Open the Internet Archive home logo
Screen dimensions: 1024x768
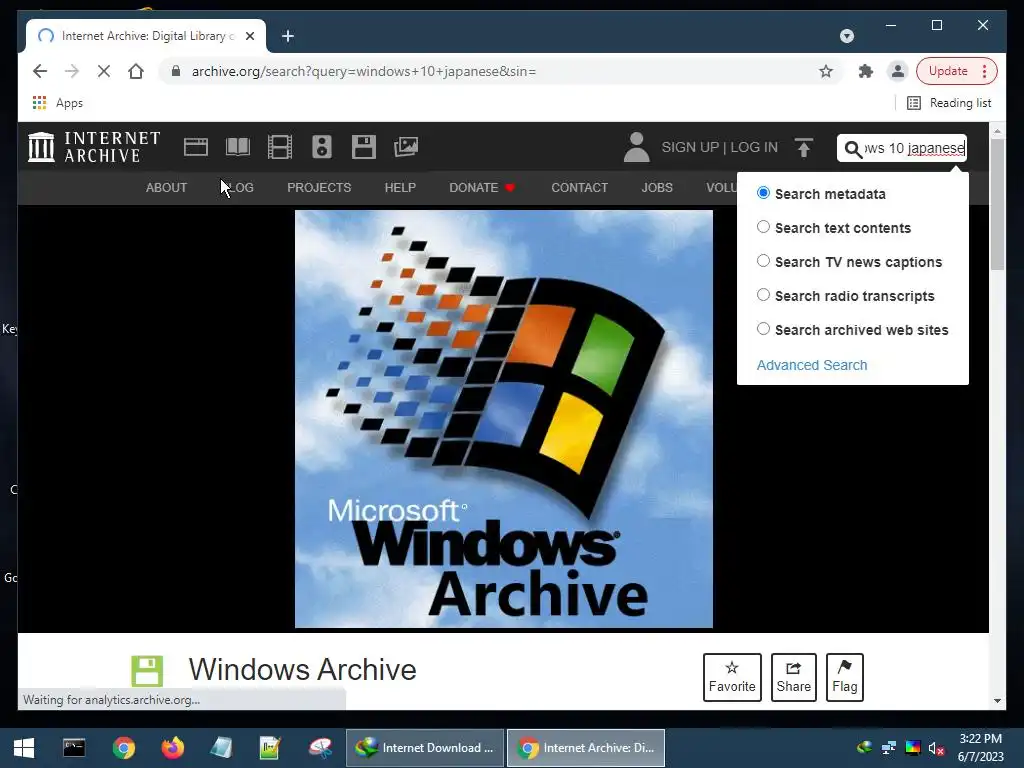(94, 147)
